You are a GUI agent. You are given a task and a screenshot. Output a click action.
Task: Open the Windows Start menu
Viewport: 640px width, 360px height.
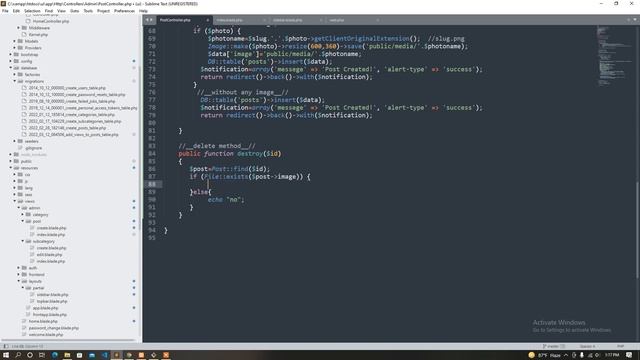coord(6,355)
